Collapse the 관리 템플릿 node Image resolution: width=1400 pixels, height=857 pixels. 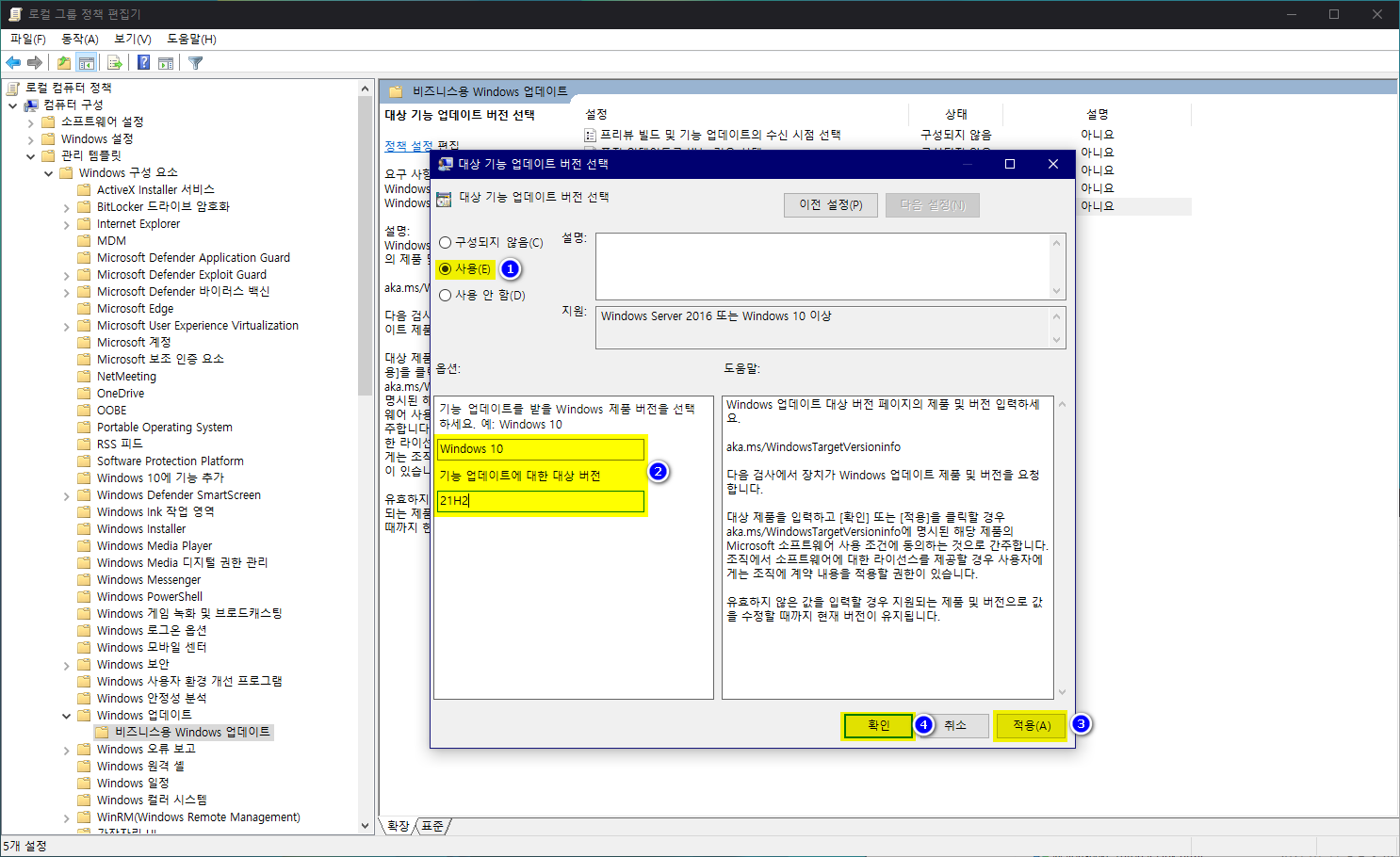pyautogui.click(x=31, y=156)
